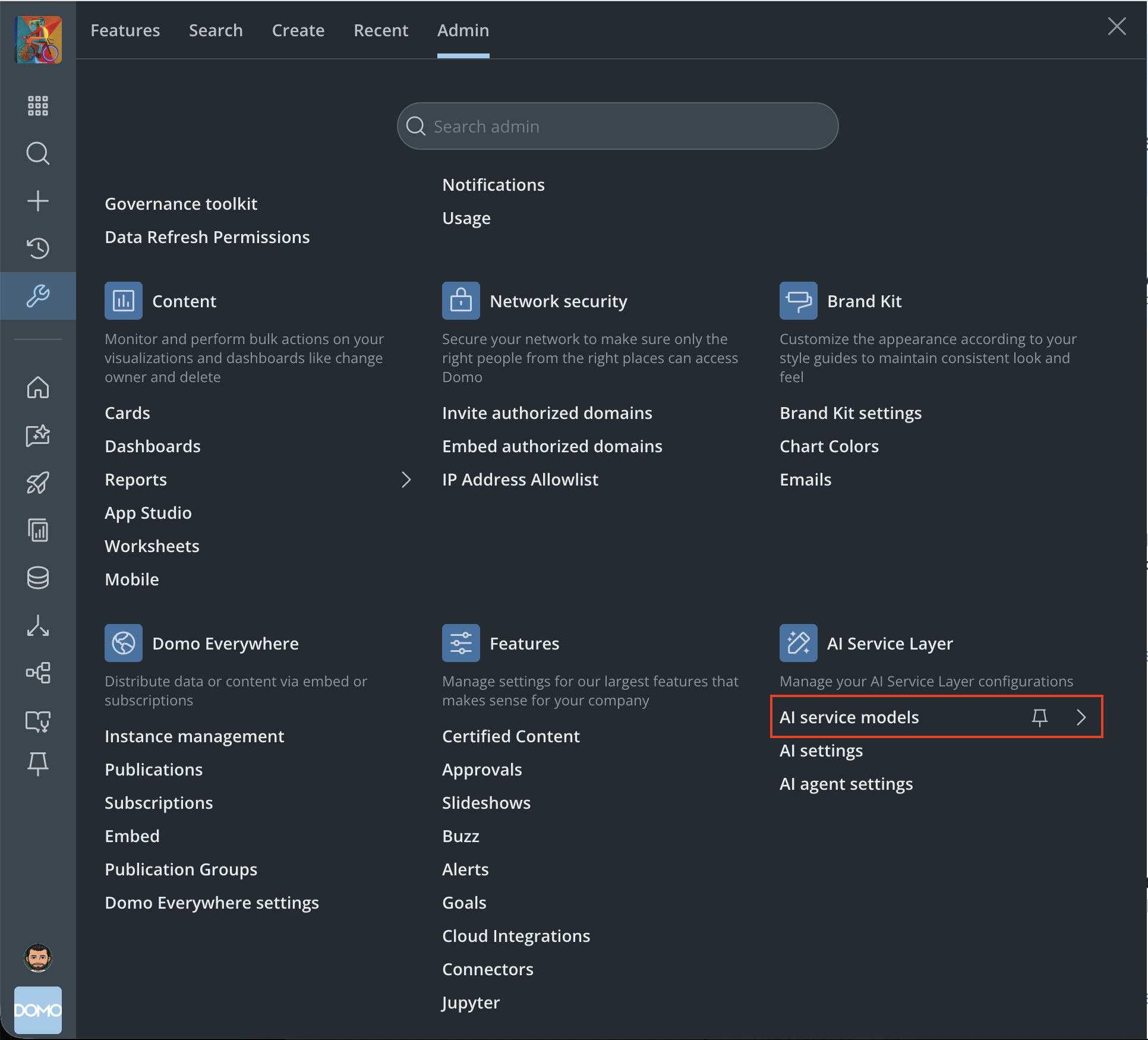
Task: Select the admin wrench icon in sidebar
Action: coord(38,296)
